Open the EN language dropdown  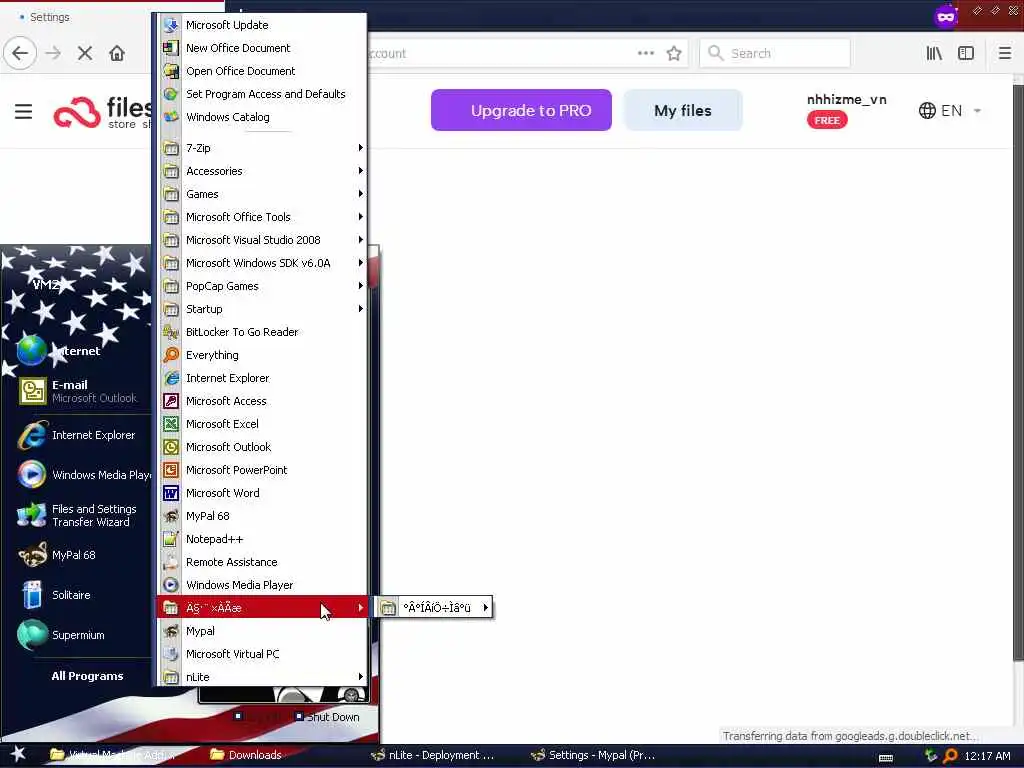[950, 110]
